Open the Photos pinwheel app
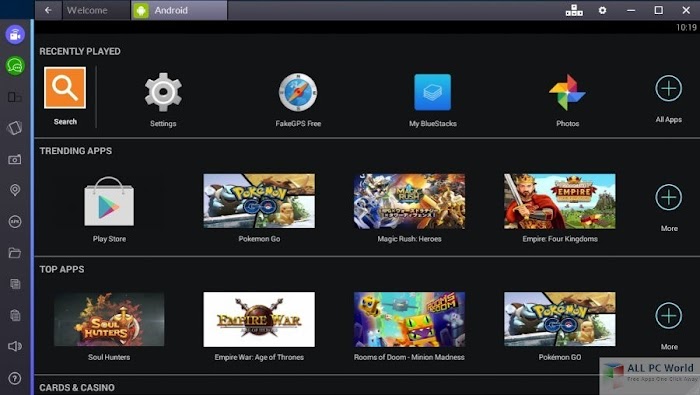The height and width of the screenshot is (395, 700). click(x=567, y=92)
